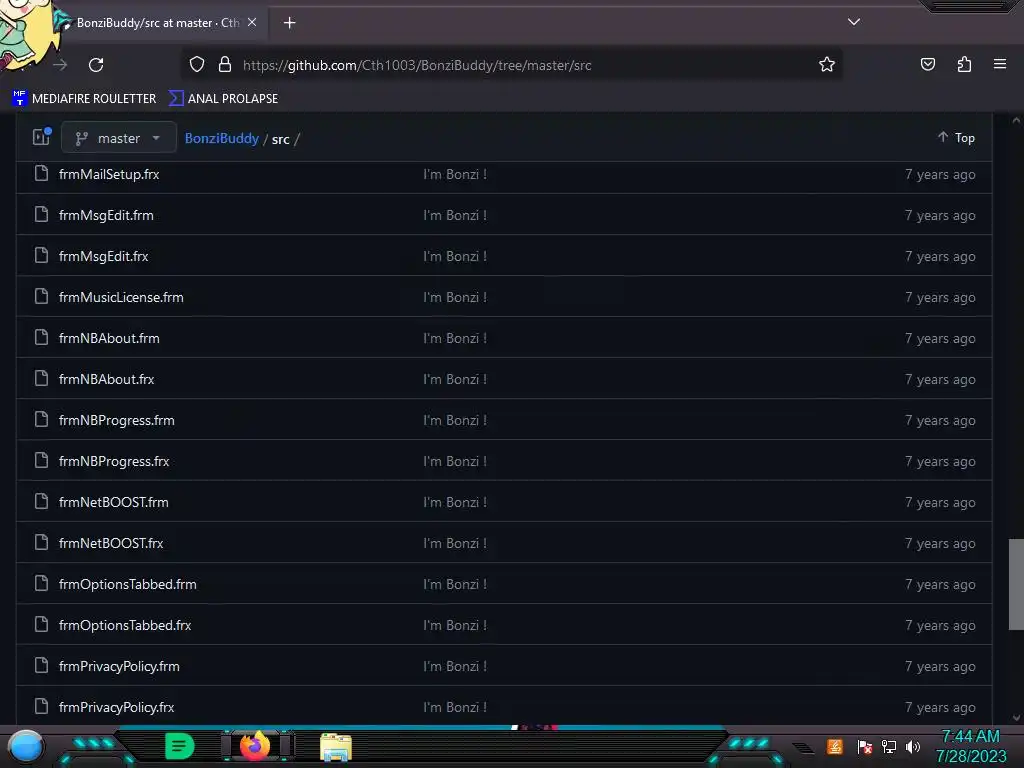The height and width of the screenshot is (768, 1024).
Task: Click the src breadcrumb
Action: (x=280, y=139)
